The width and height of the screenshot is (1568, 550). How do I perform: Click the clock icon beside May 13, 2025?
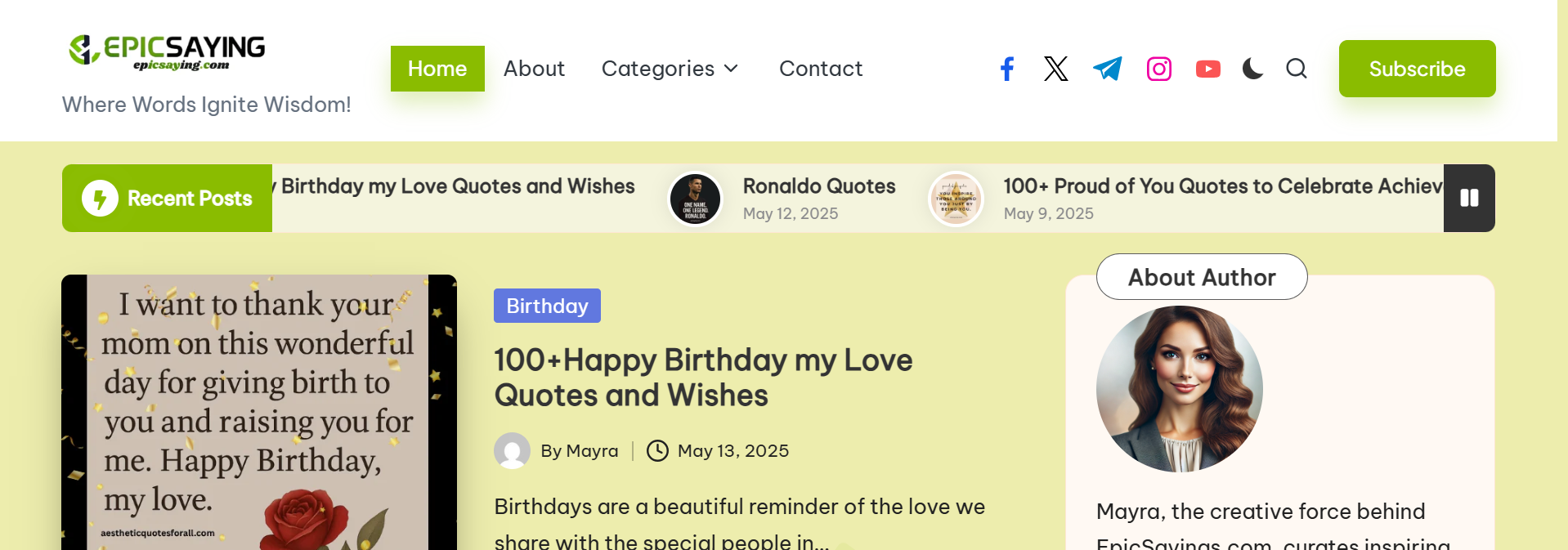click(657, 451)
